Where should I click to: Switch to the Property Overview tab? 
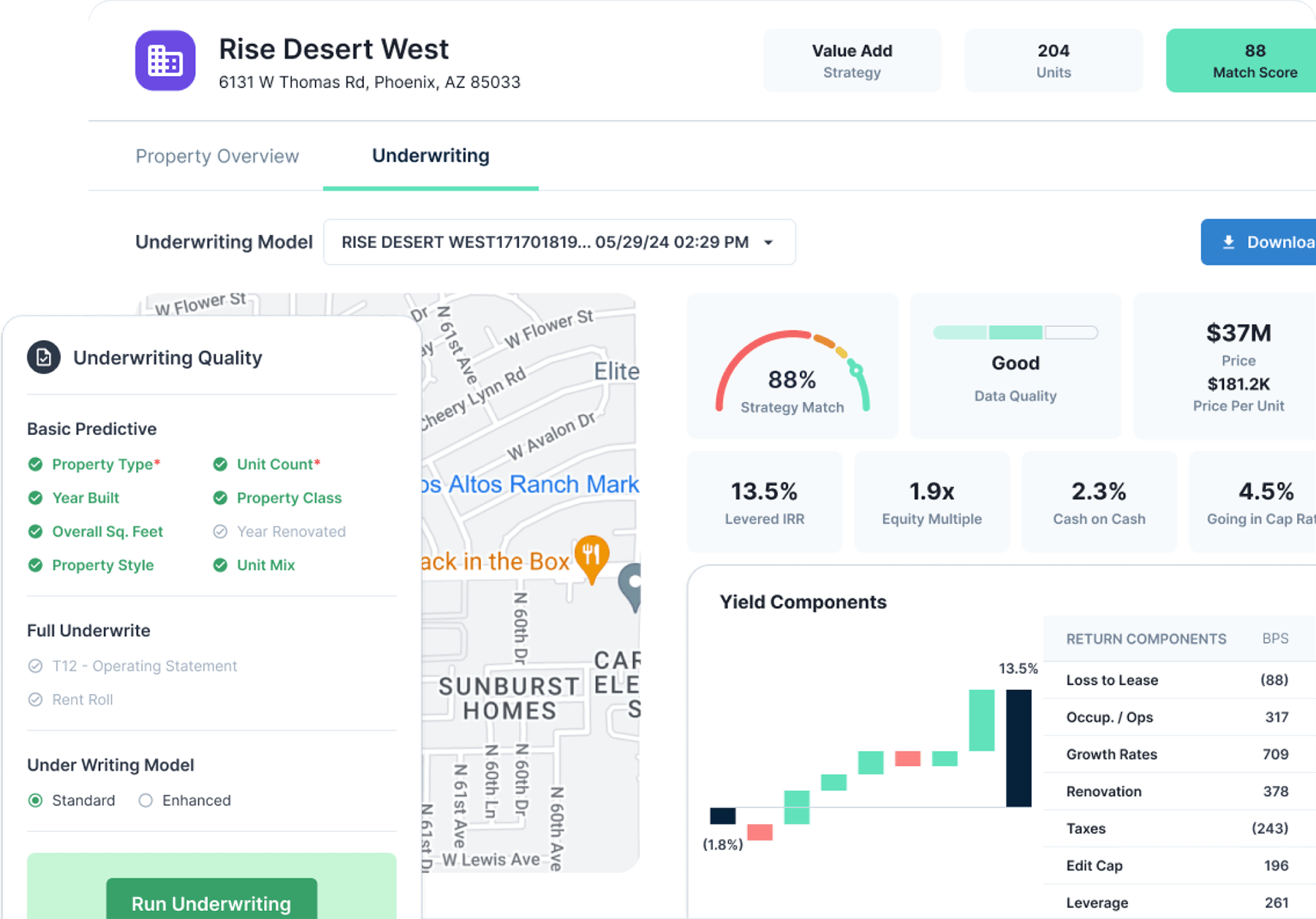point(216,156)
